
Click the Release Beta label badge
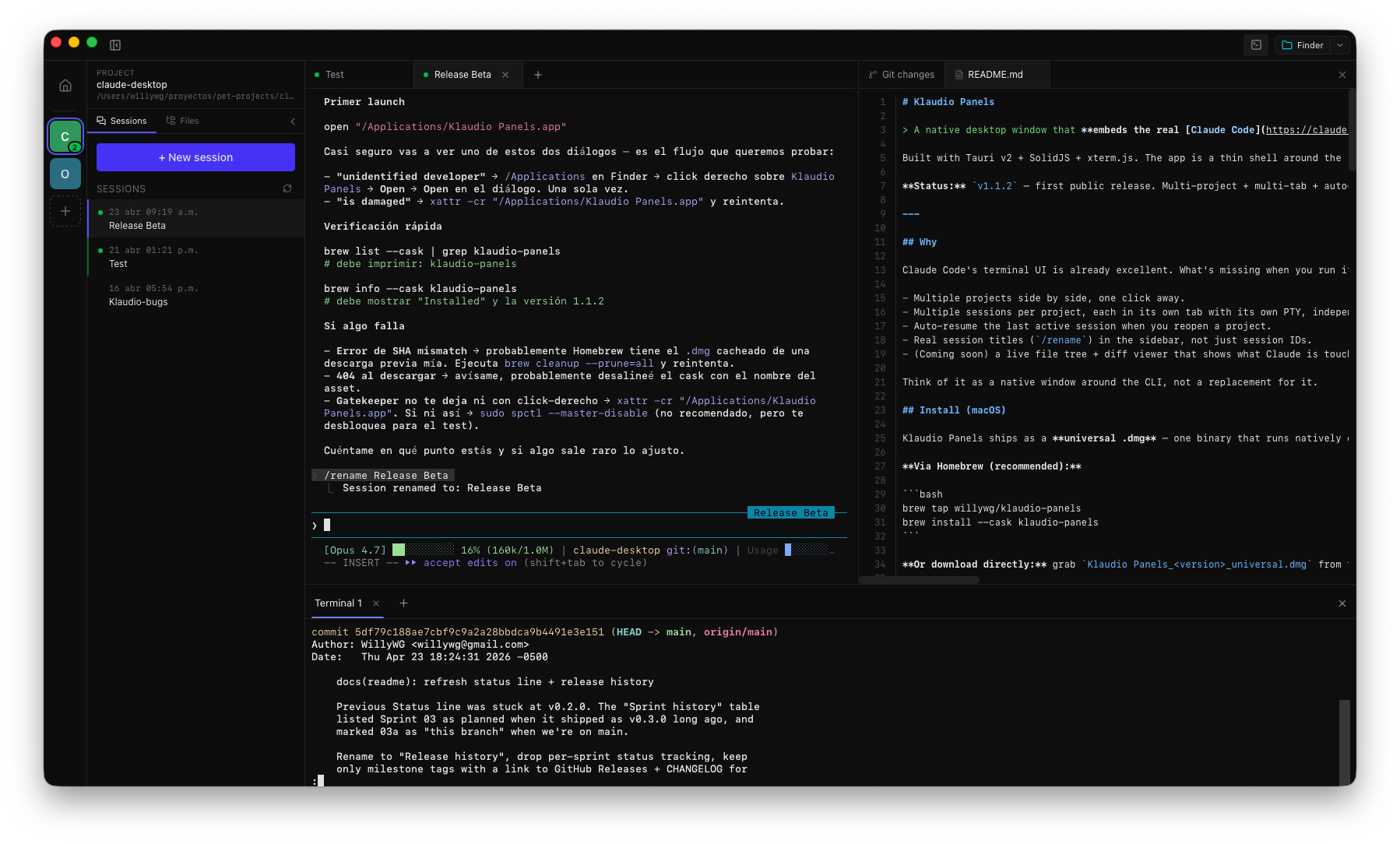point(791,513)
